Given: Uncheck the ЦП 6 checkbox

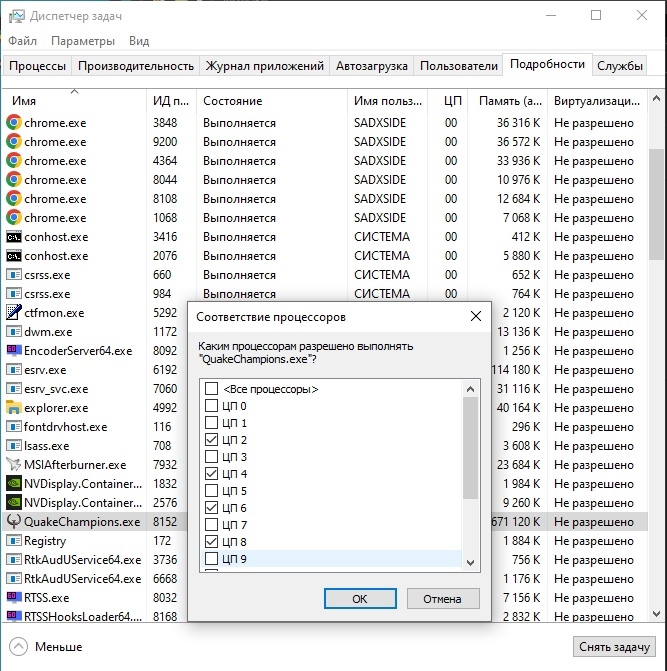Looking at the screenshot, I should click(x=211, y=508).
